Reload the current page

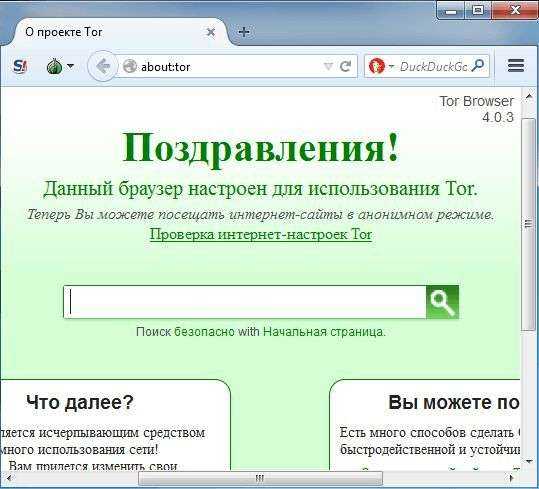click(x=345, y=66)
